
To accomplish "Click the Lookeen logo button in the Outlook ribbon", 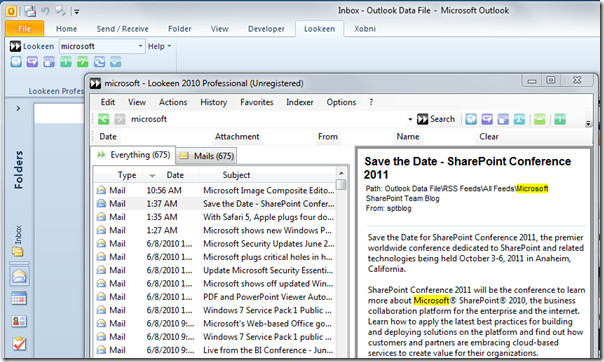I will (x=32, y=46).
